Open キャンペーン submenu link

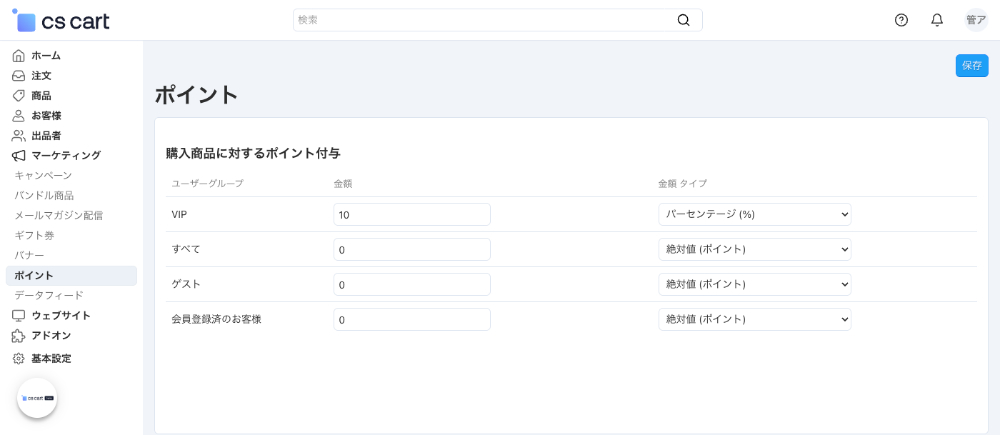point(43,176)
